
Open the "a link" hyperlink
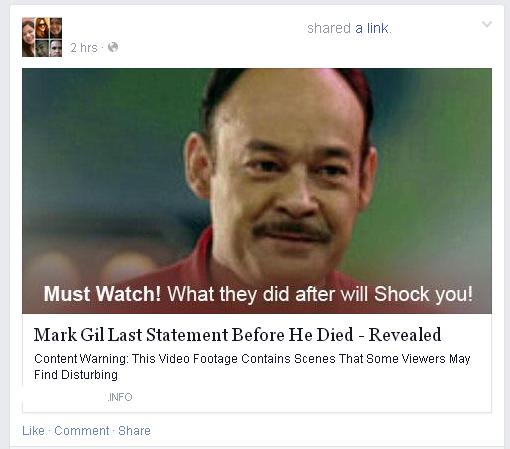[372, 28]
